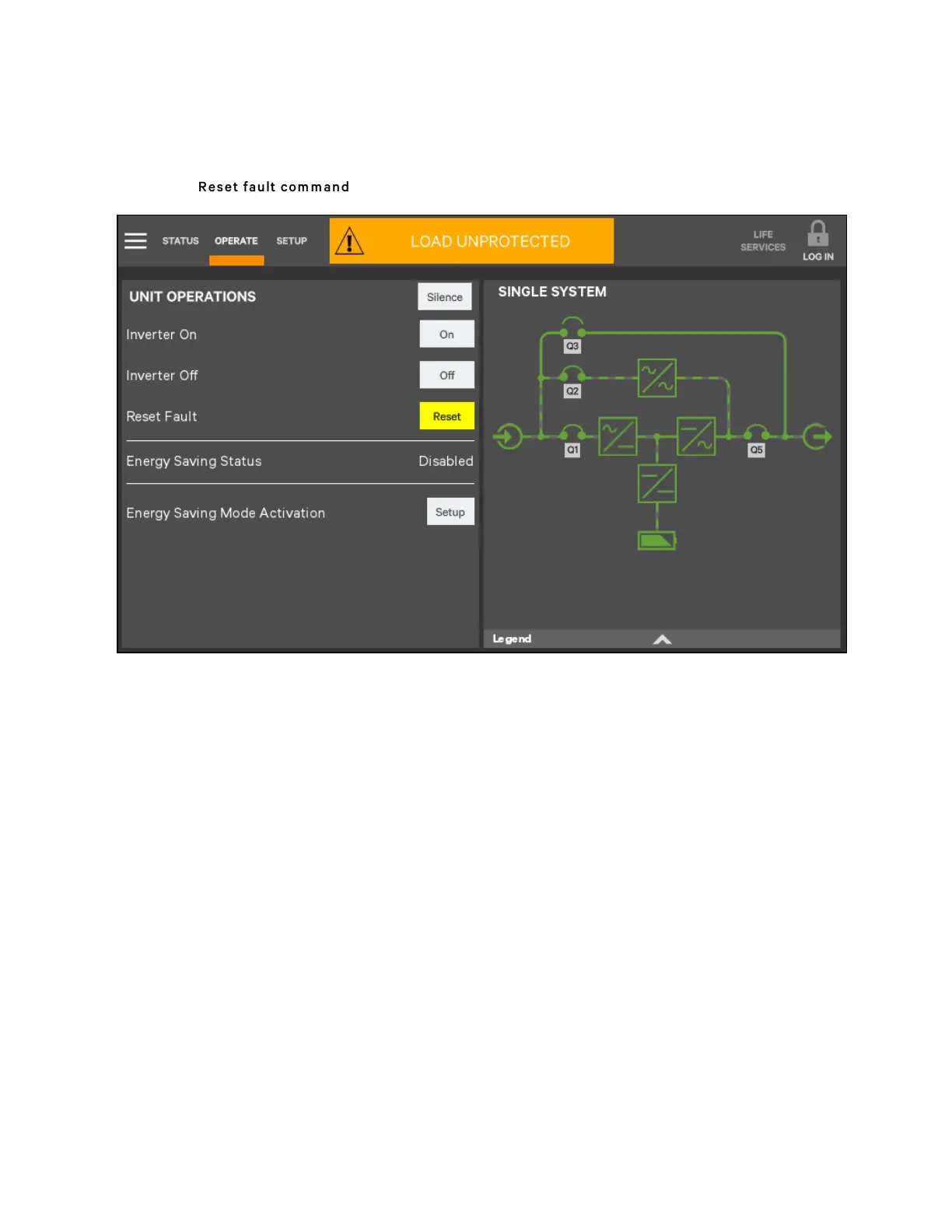Click the Energy Saving Mode Activation label
The image size is (952, 1232).
click(226, 513)
